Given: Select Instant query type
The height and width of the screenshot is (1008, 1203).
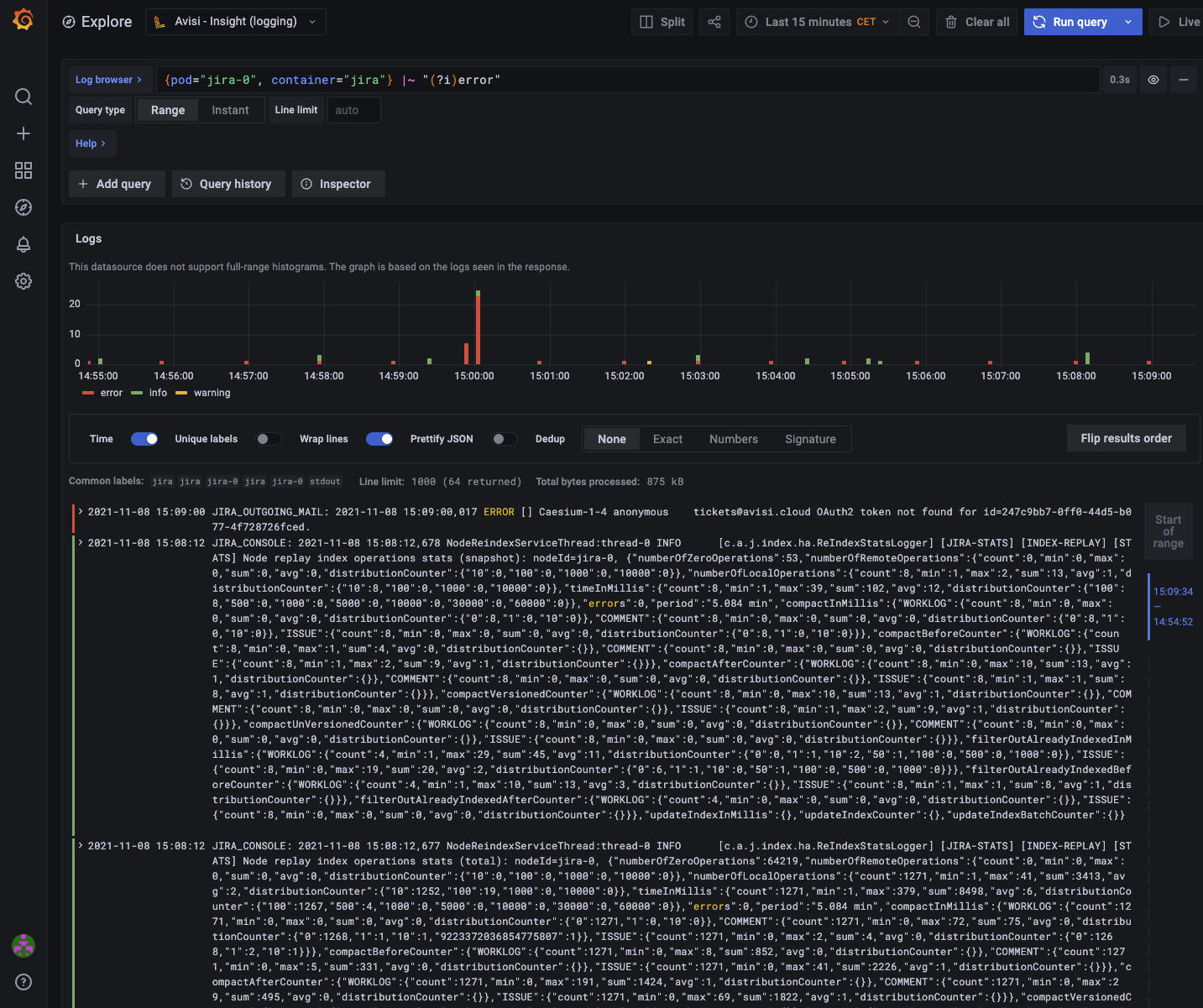Looking at the screenshot, I should coord(230,110).
